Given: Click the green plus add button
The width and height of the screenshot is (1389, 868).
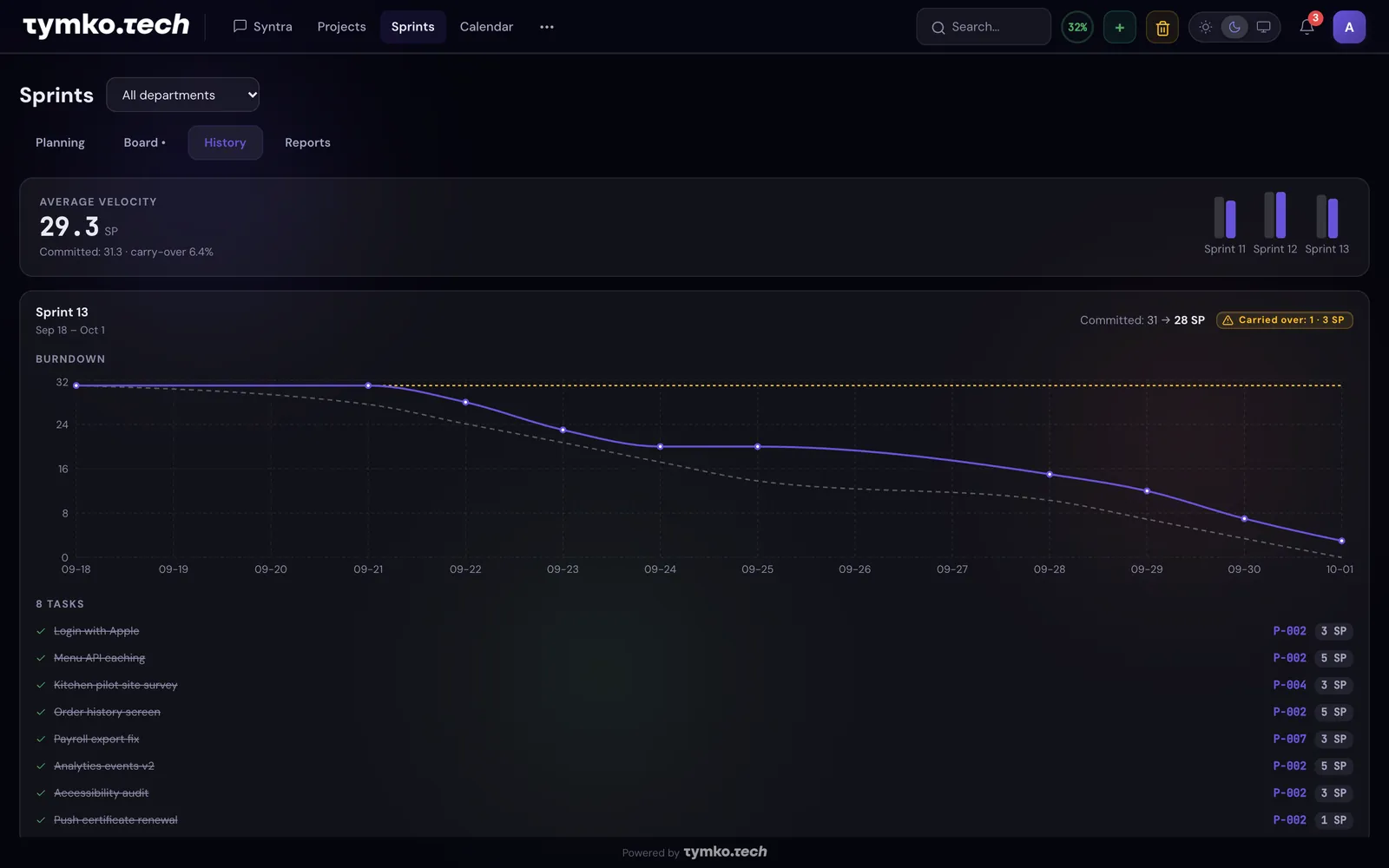Looking at the screenshot, I should tap(1119, 28).
